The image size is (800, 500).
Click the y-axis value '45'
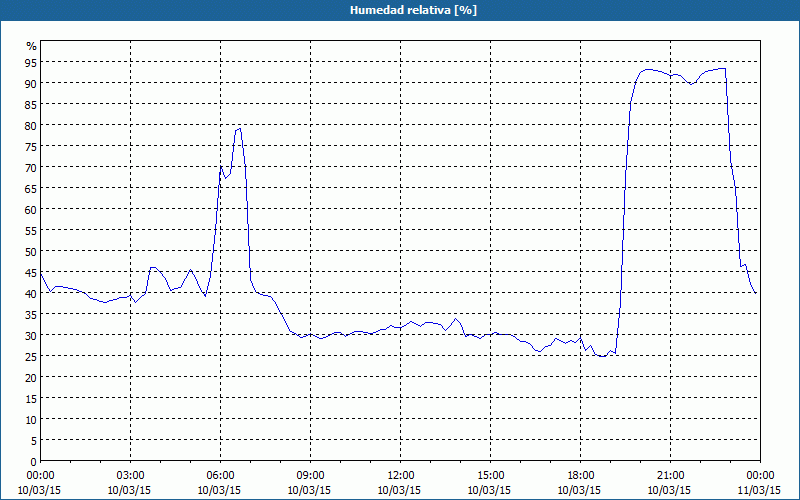[x=31, y=272]
